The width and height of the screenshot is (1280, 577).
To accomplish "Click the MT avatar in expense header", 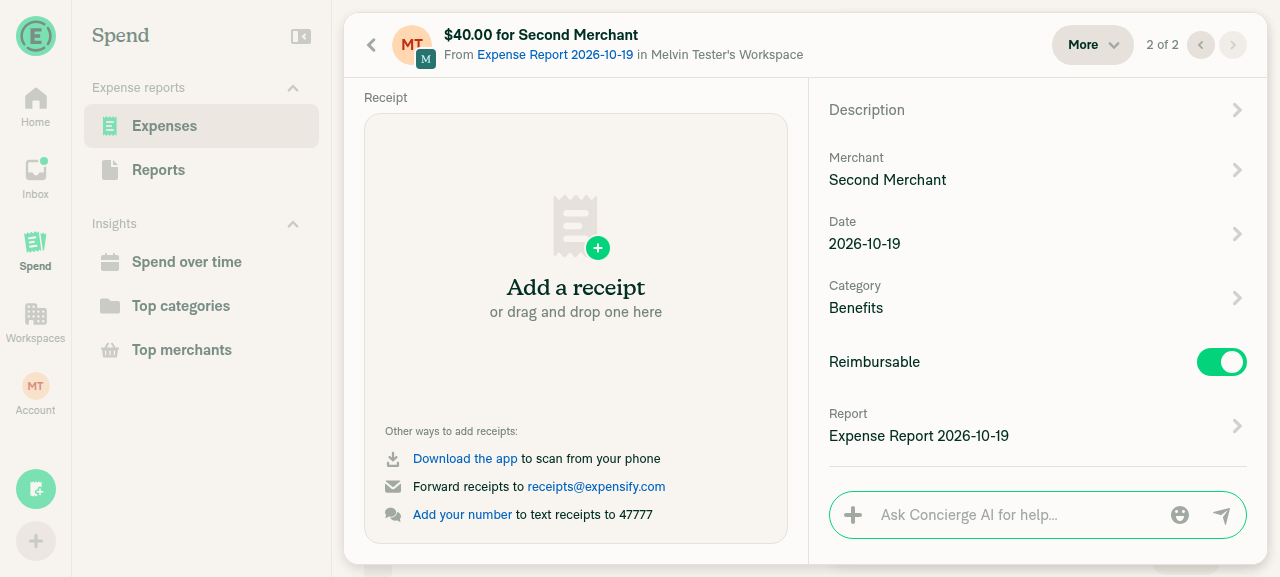I will coord(412,45).
